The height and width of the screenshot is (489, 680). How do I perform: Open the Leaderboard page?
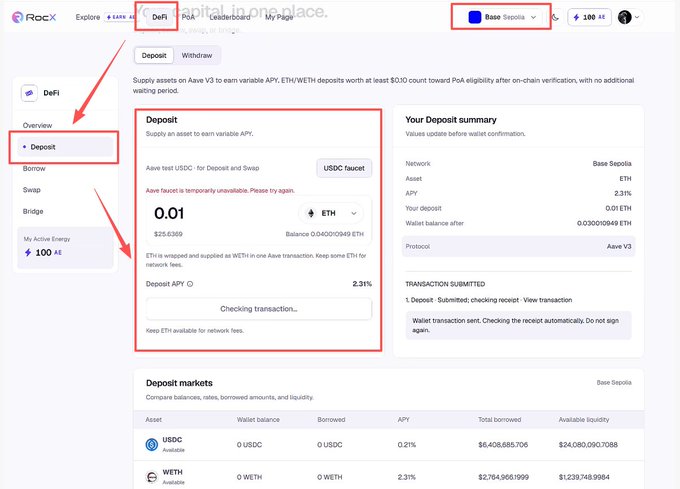click(230, 17)
